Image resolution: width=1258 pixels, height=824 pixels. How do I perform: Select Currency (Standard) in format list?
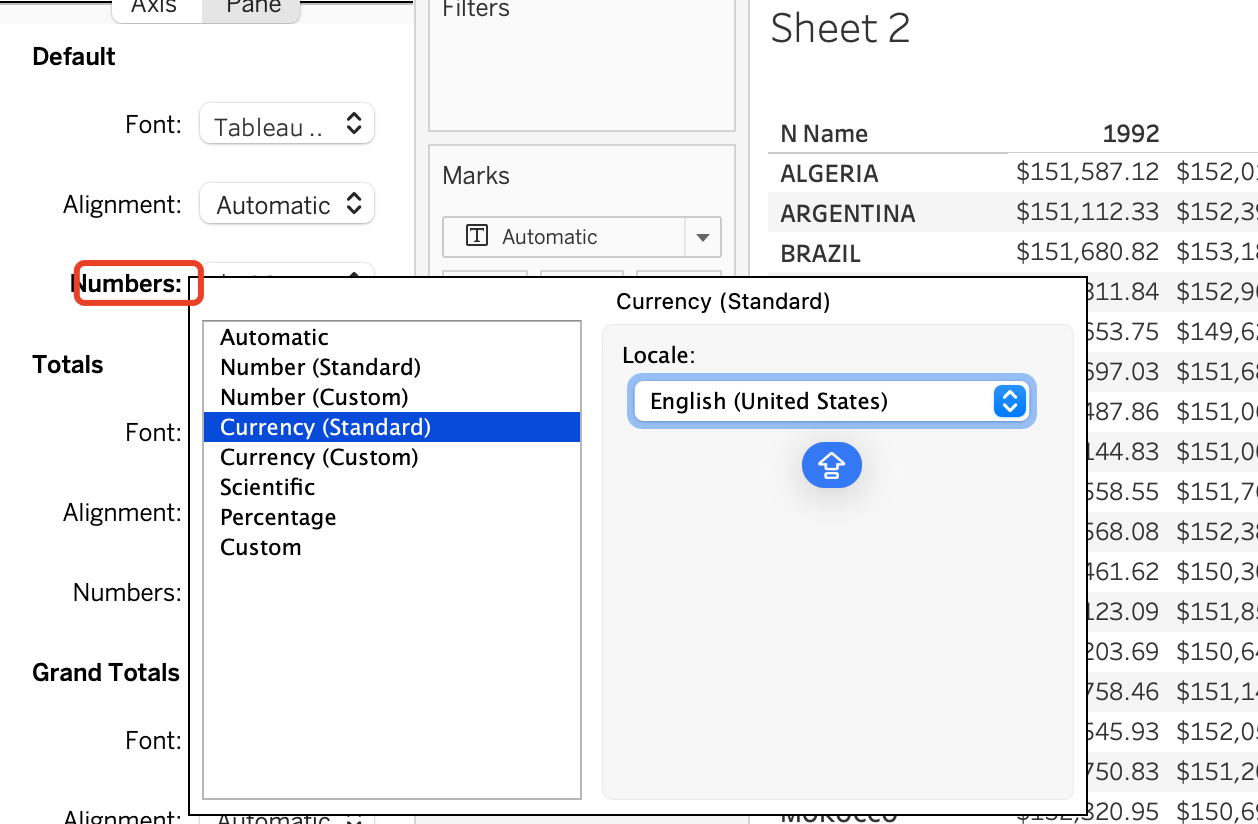pos(325,428)
